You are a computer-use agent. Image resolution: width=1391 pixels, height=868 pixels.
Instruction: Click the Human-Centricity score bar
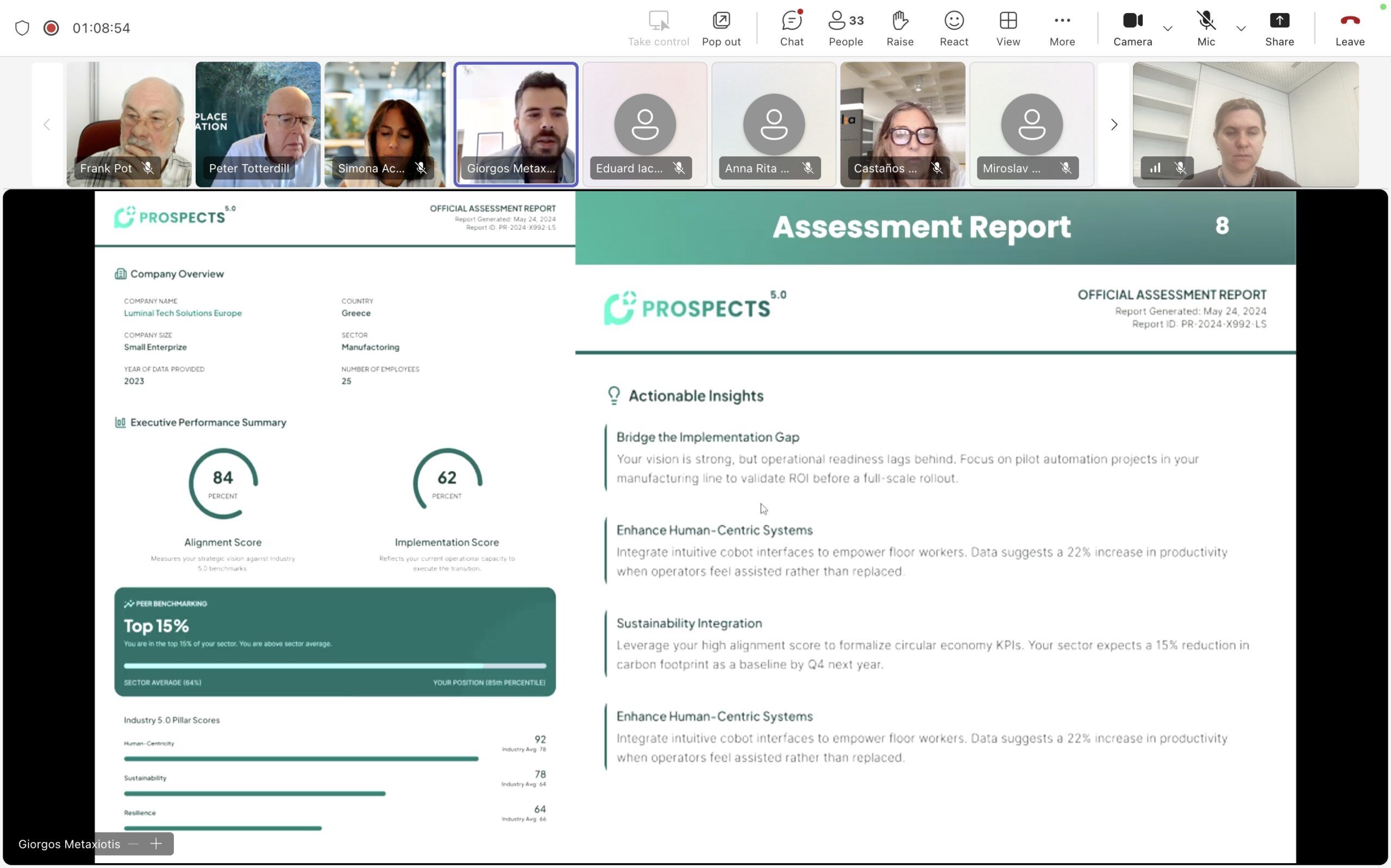pyautogui.click(x=301, y=758)
